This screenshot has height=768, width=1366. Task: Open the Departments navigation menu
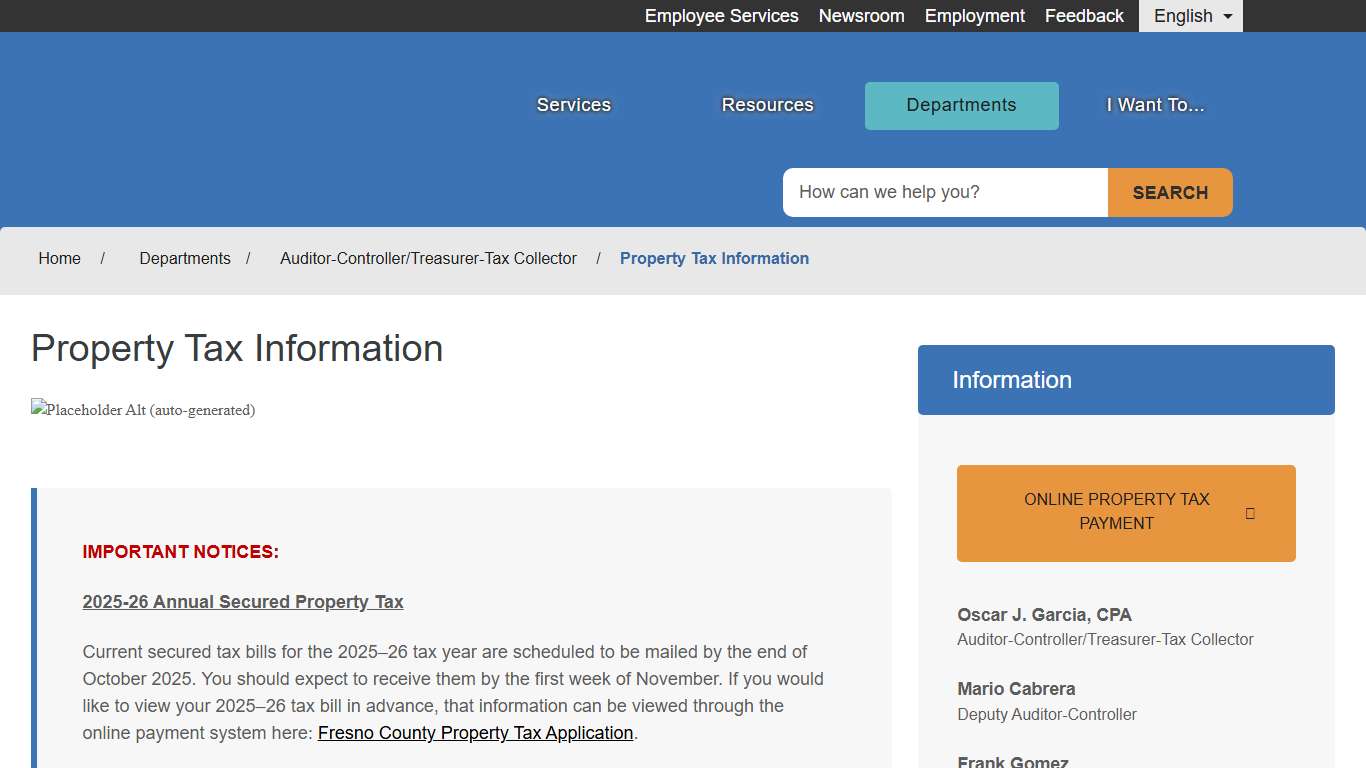(961, 105)
